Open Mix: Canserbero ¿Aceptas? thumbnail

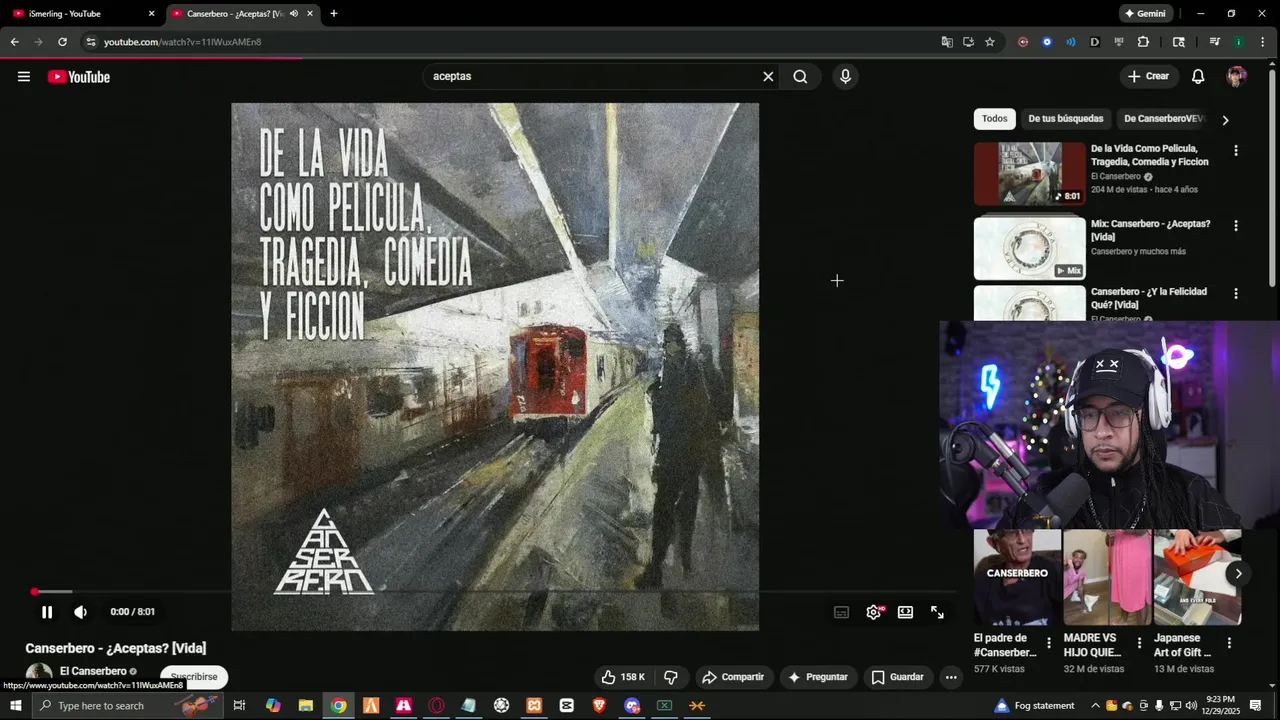(1029, 248)
